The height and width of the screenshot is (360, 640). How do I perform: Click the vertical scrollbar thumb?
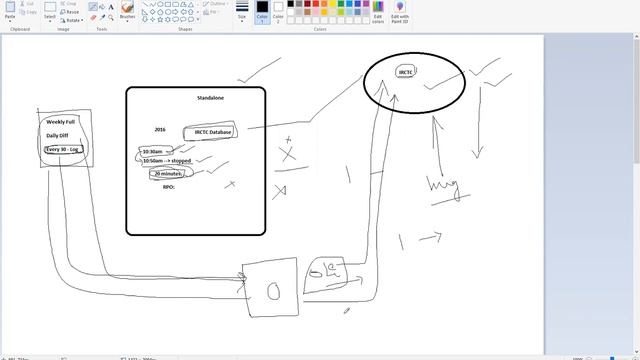pyautogui.click(x=636, y=102)
